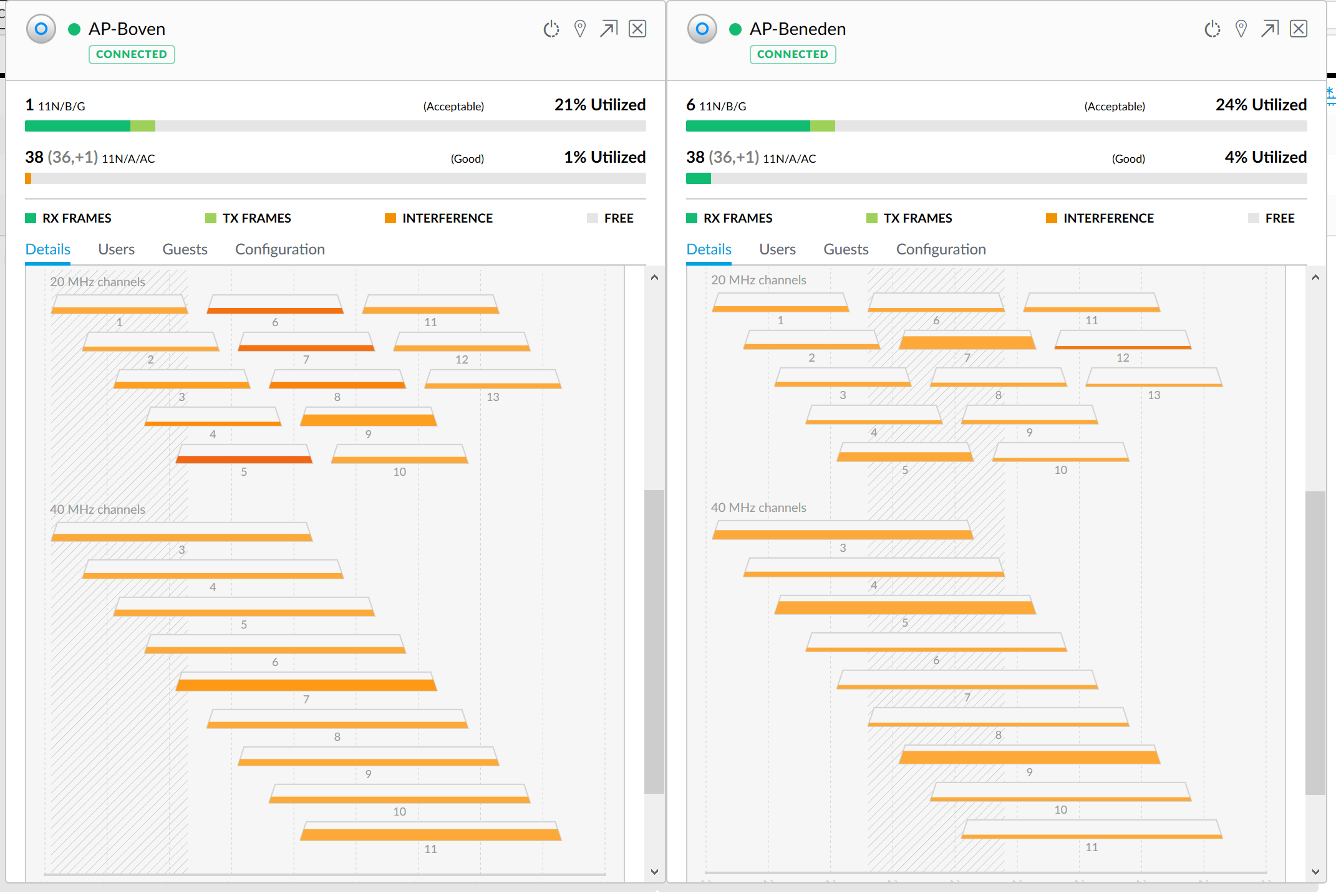Open Configuration tab in AP-Beneden
Screen dimensions: 1336x896
pyautogui.click(x=941, y=249)
